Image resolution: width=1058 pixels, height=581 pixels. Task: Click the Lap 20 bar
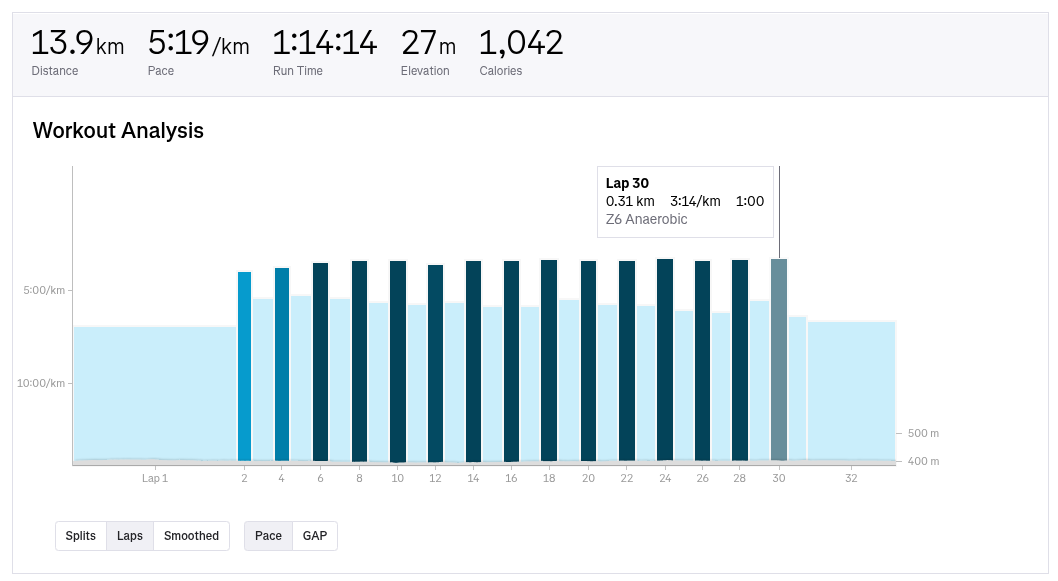point(588,361)
